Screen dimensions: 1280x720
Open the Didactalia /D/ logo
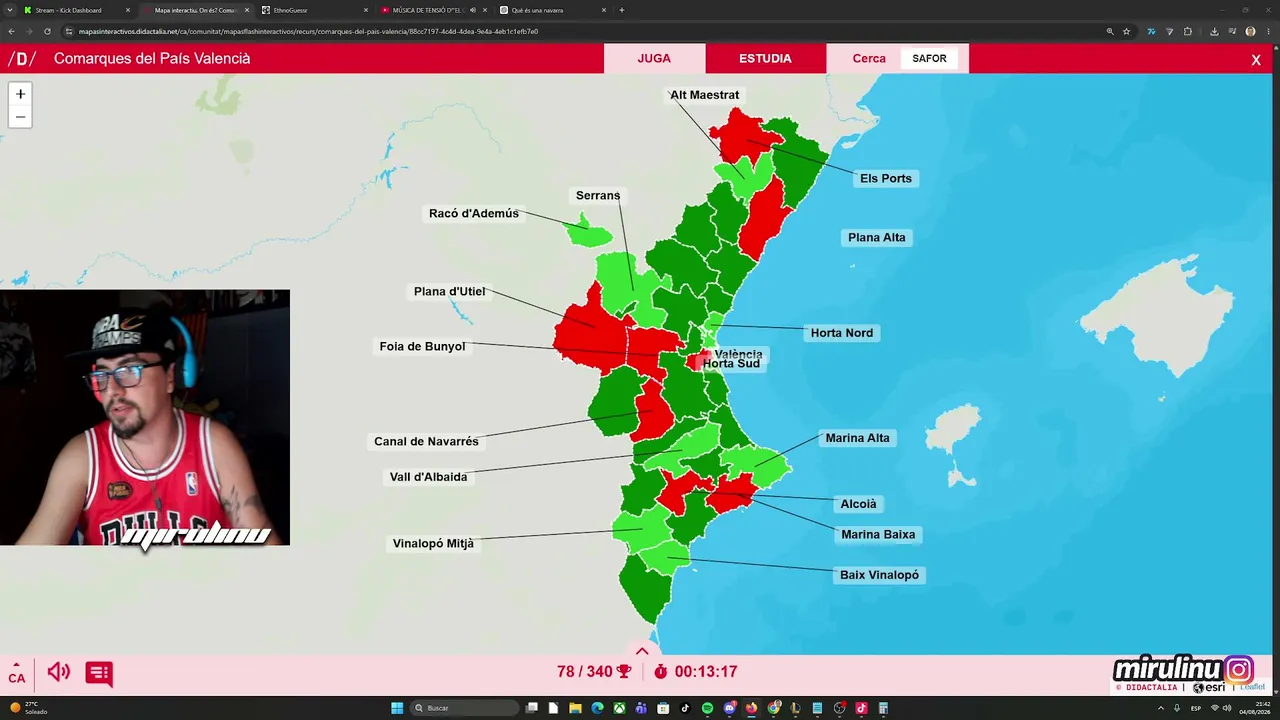[22, 58]
